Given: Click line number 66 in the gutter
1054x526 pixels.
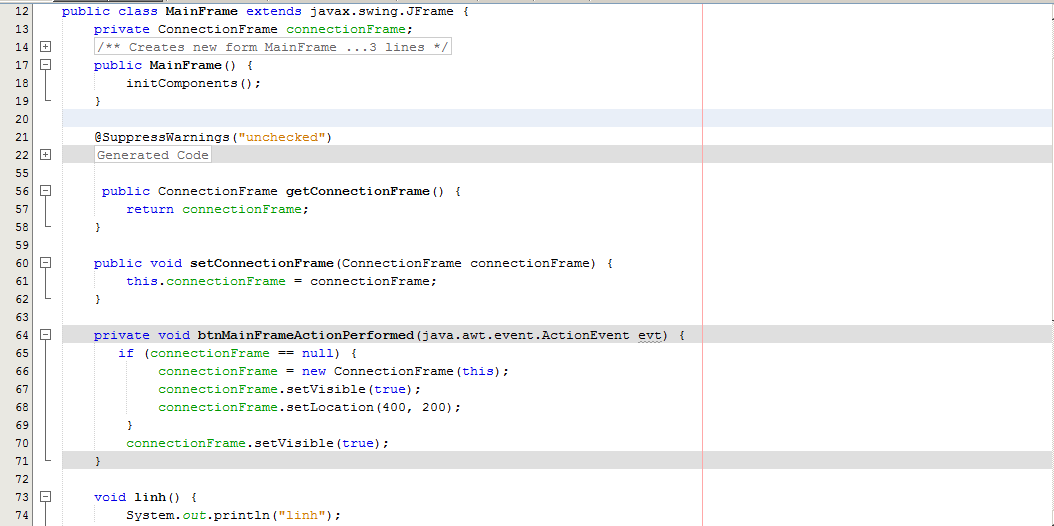Looking at the screenshot, I should click(x=22, y=371).
